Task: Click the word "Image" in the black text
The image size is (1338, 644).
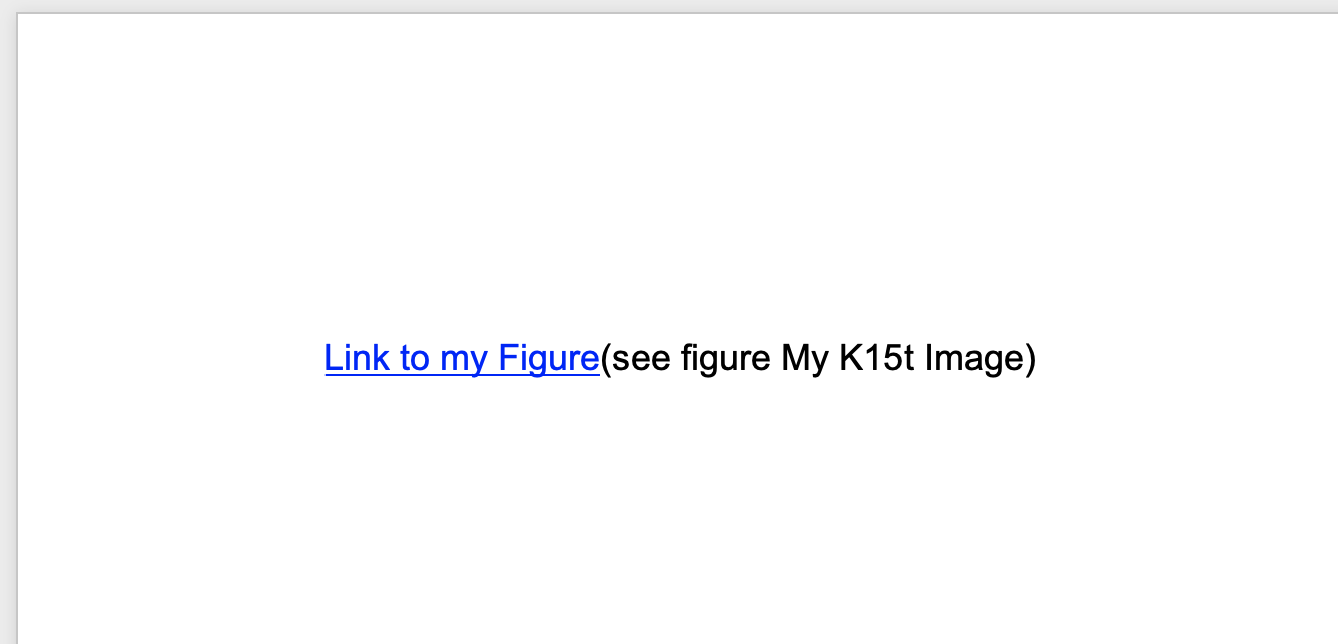Action: coord(974,358)
